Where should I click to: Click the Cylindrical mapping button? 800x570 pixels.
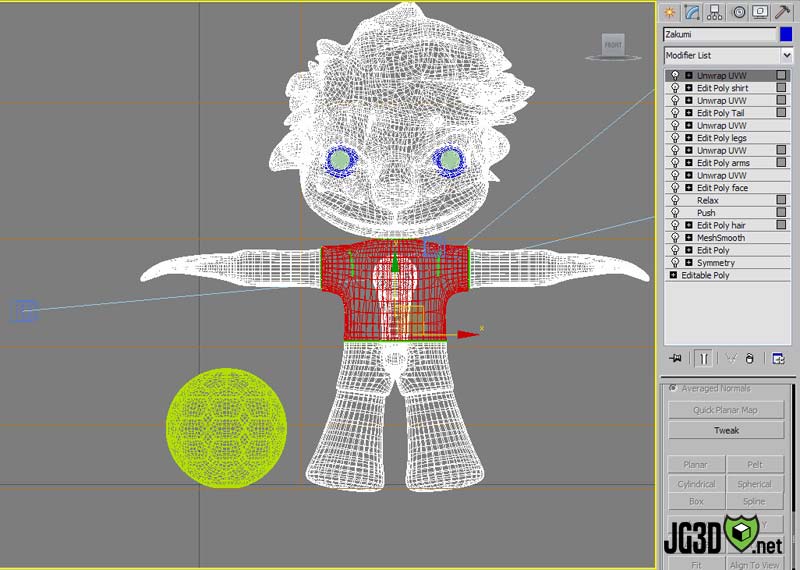[696, 484]
